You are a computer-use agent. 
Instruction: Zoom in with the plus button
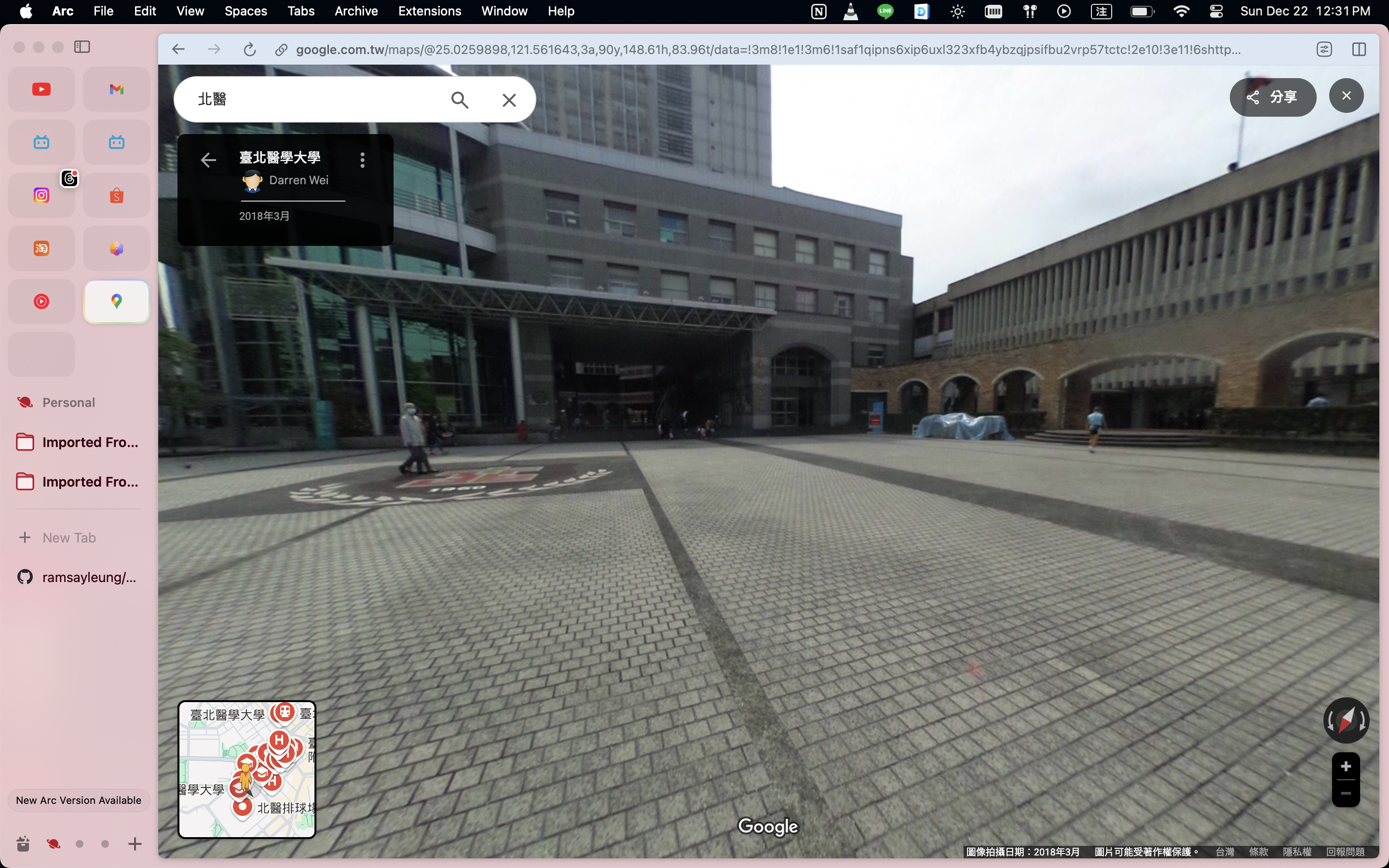1346,766
